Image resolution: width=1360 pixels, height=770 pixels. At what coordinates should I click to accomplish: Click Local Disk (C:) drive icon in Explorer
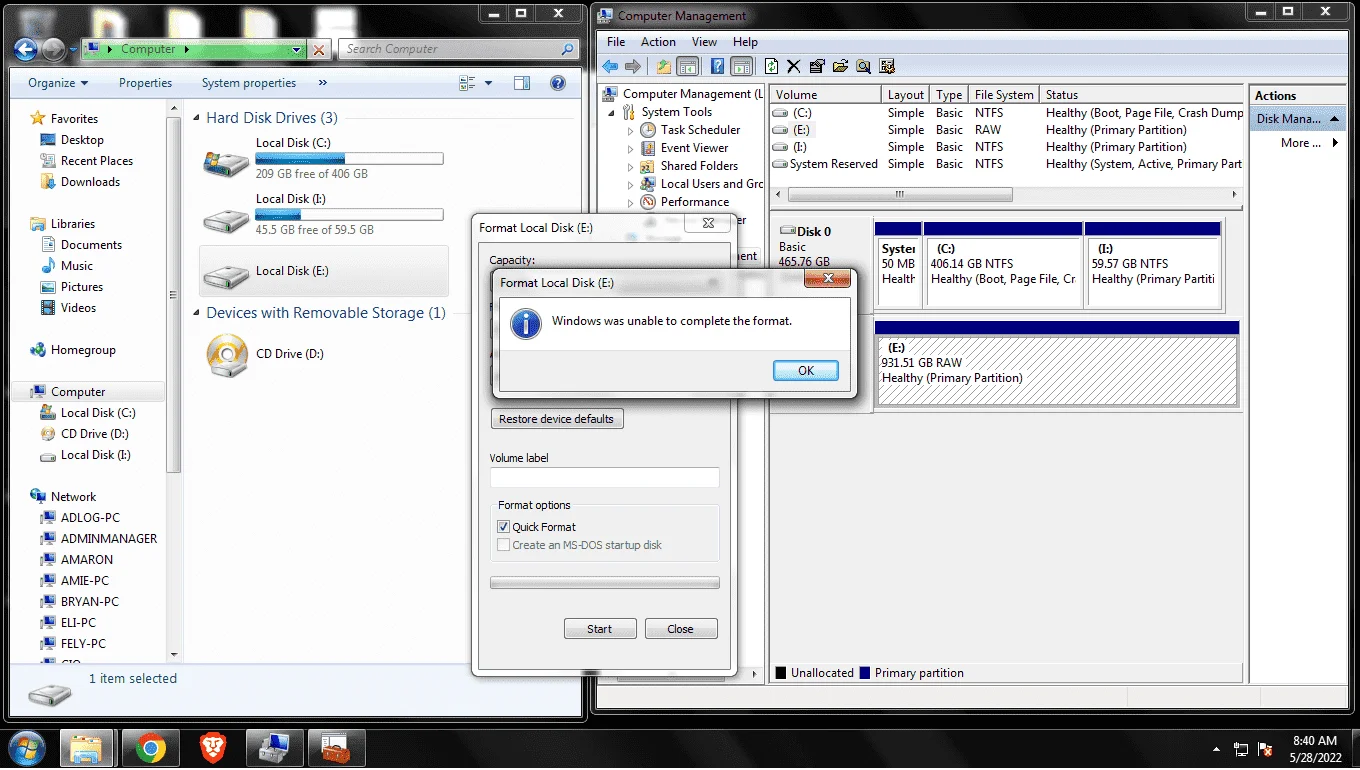coord(225,161)
